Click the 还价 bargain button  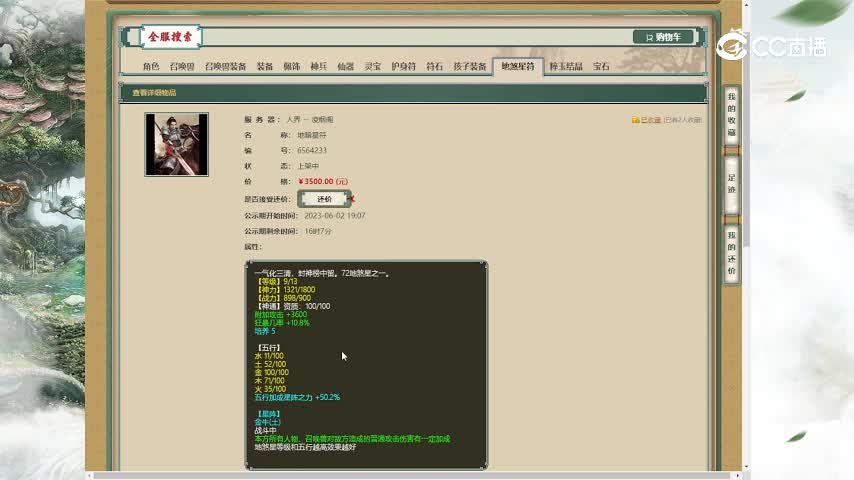click(325, 199)
